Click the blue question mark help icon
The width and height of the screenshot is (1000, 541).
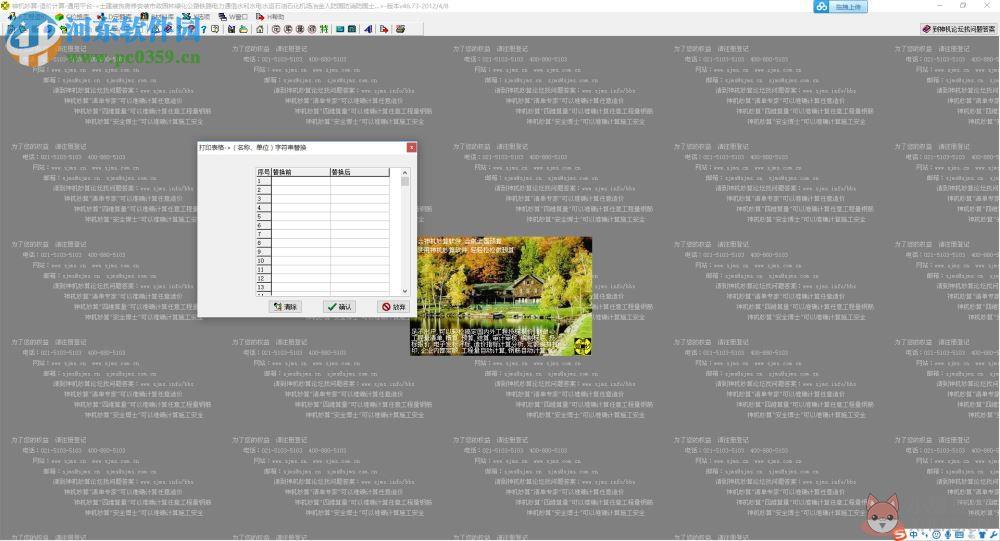203,29
